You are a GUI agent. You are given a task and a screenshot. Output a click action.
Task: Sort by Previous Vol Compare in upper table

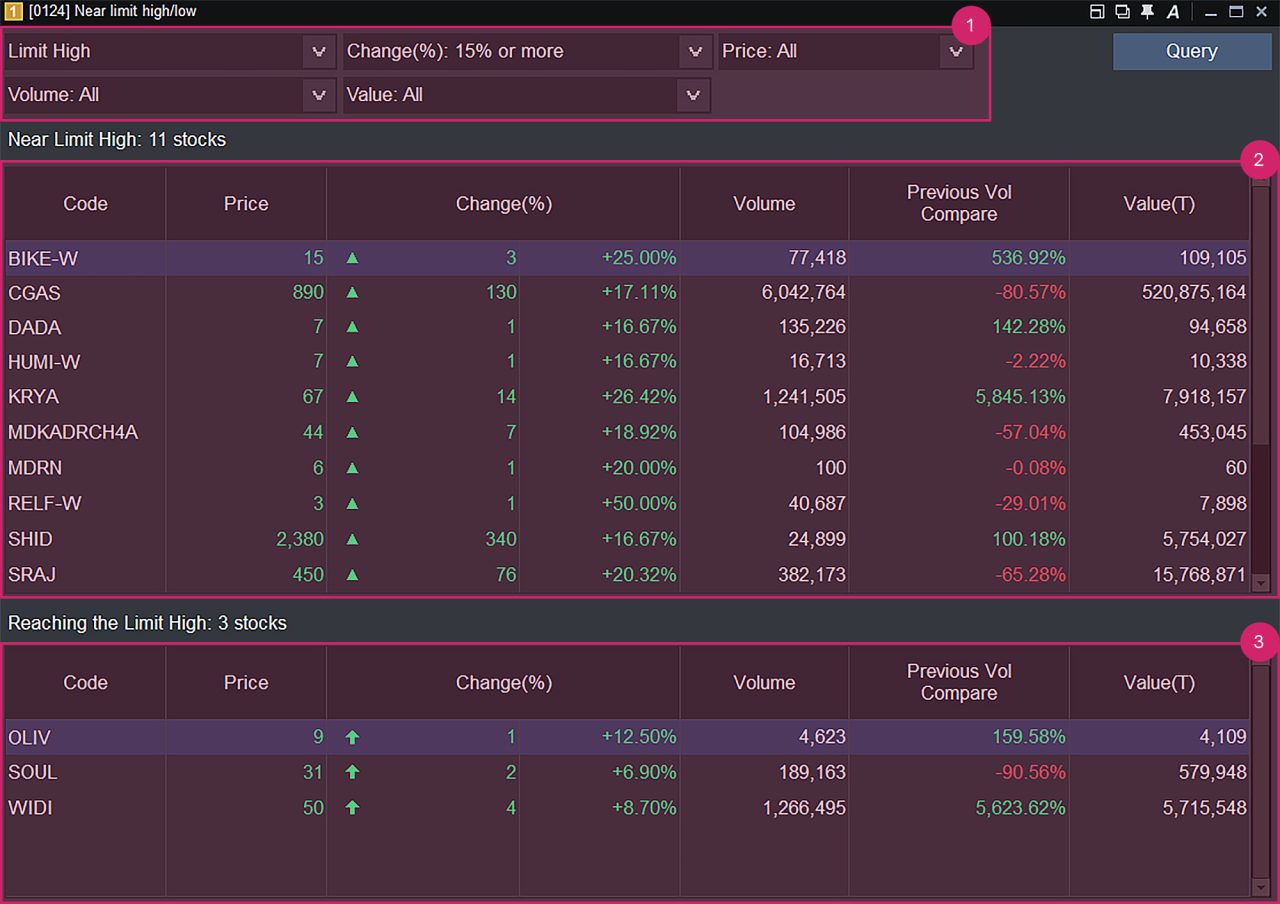958,203
